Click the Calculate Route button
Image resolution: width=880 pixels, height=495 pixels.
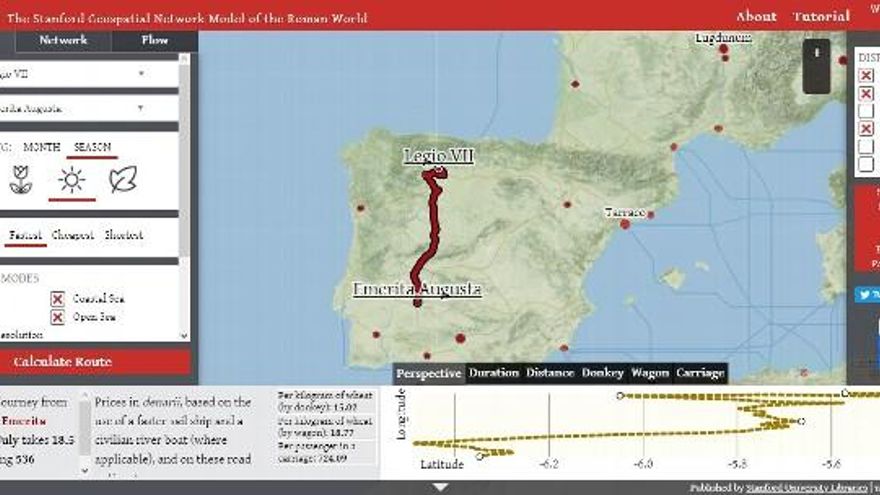click(x=95, y=362)
